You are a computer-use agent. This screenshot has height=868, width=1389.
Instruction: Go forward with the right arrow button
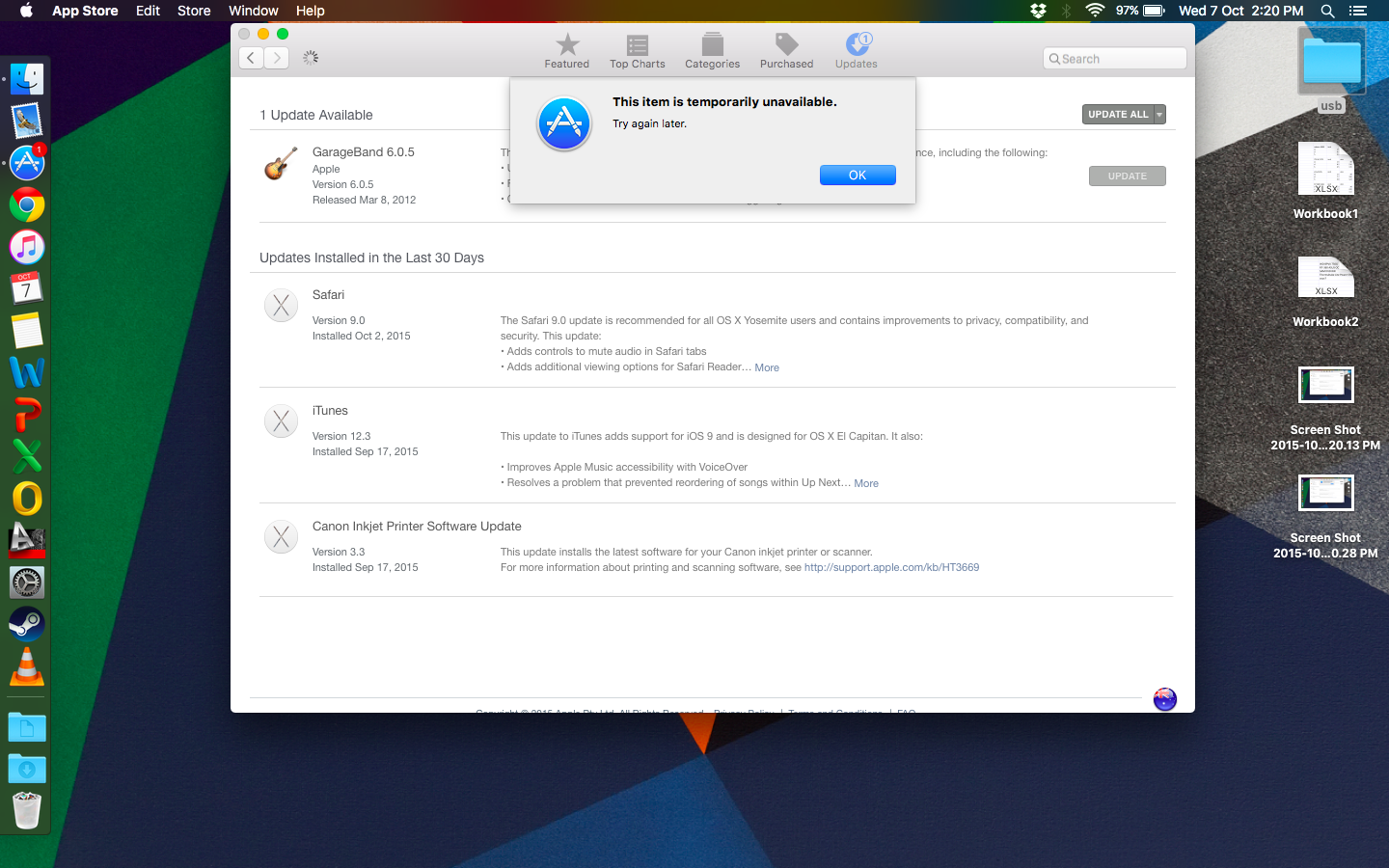277,58
